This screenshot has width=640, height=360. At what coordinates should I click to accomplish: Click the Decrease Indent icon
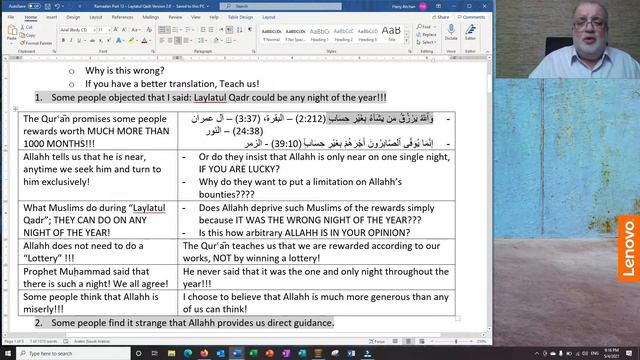point(203,30)
